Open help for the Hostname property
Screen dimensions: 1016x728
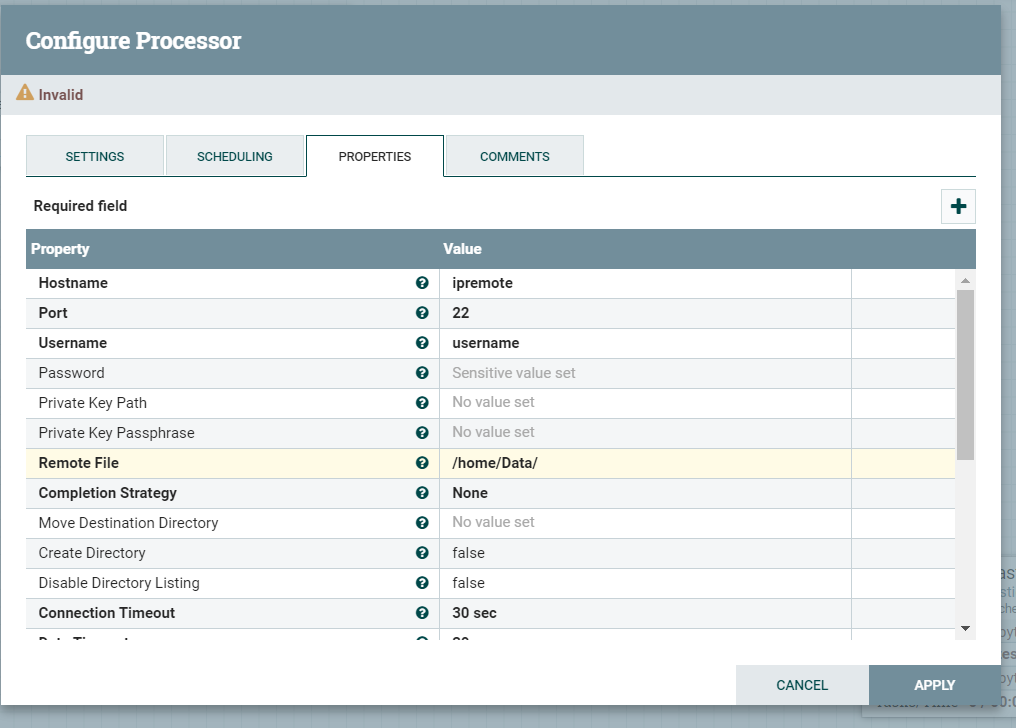422,283
